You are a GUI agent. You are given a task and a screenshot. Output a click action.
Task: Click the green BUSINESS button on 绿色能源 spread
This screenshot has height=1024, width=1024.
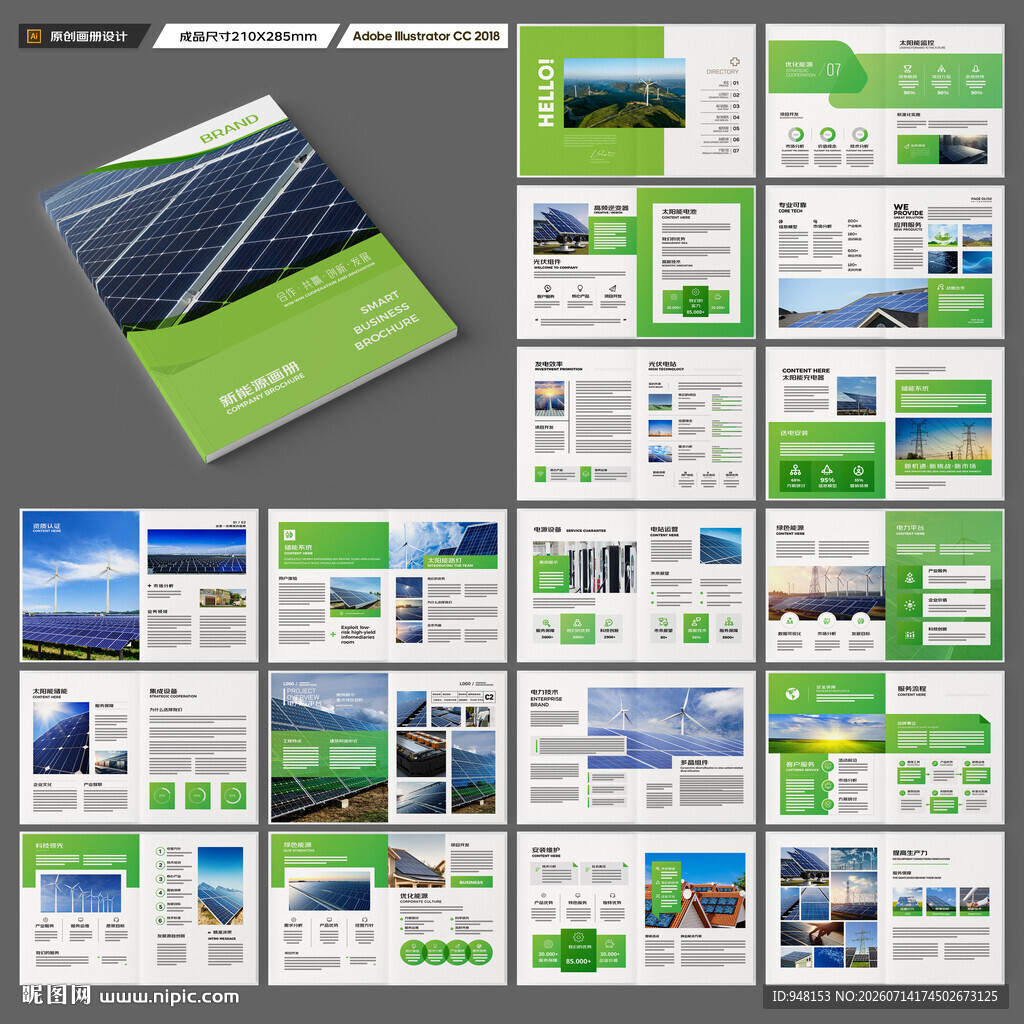pyautogui.click(x=471, y=882)
